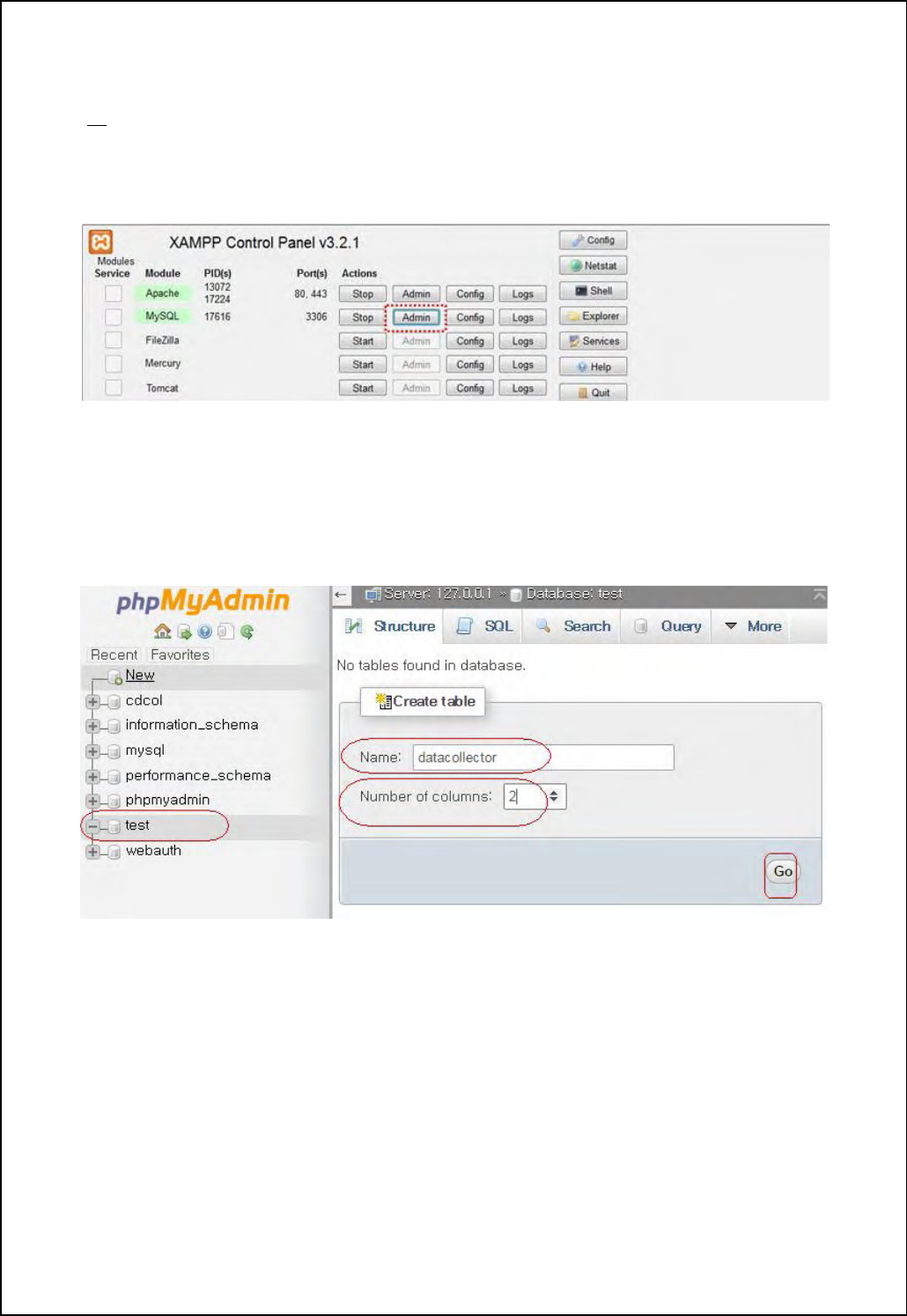Toggle the MySQL service checkbox
The width and height of the screenshot is (907, 1316).
tap(114, 316)
